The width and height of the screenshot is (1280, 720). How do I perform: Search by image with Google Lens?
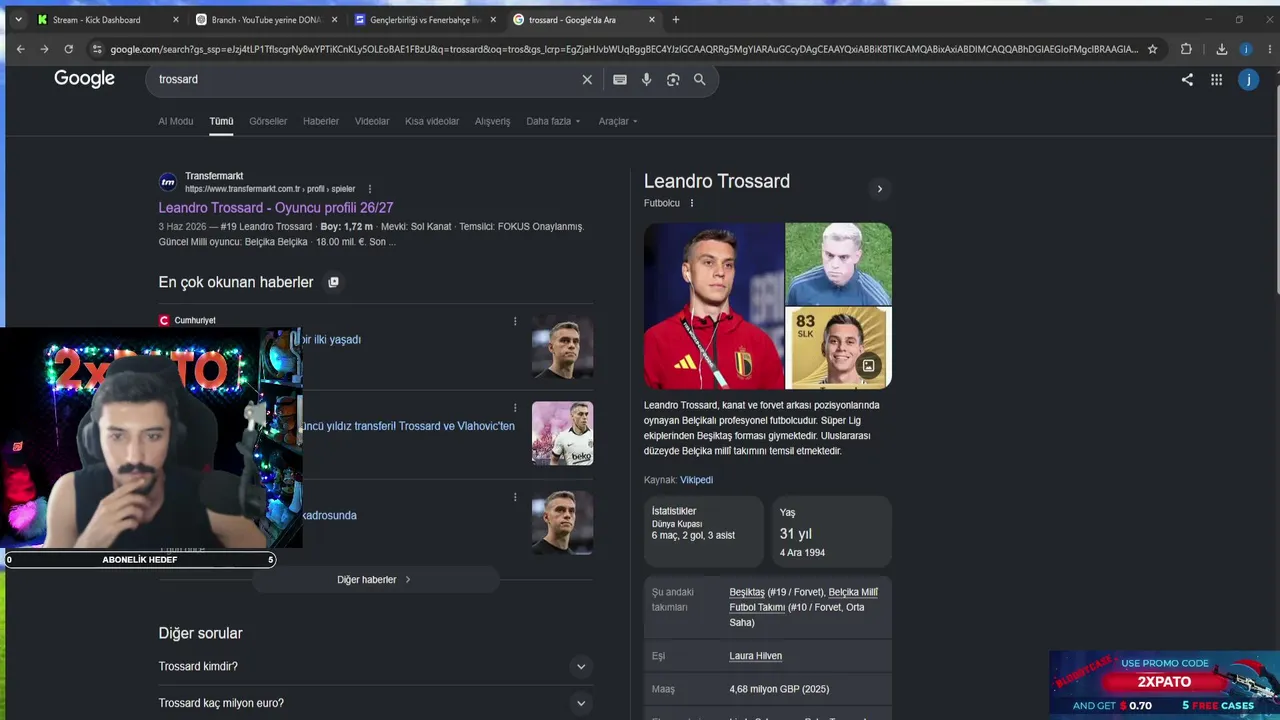click(673, 79)
